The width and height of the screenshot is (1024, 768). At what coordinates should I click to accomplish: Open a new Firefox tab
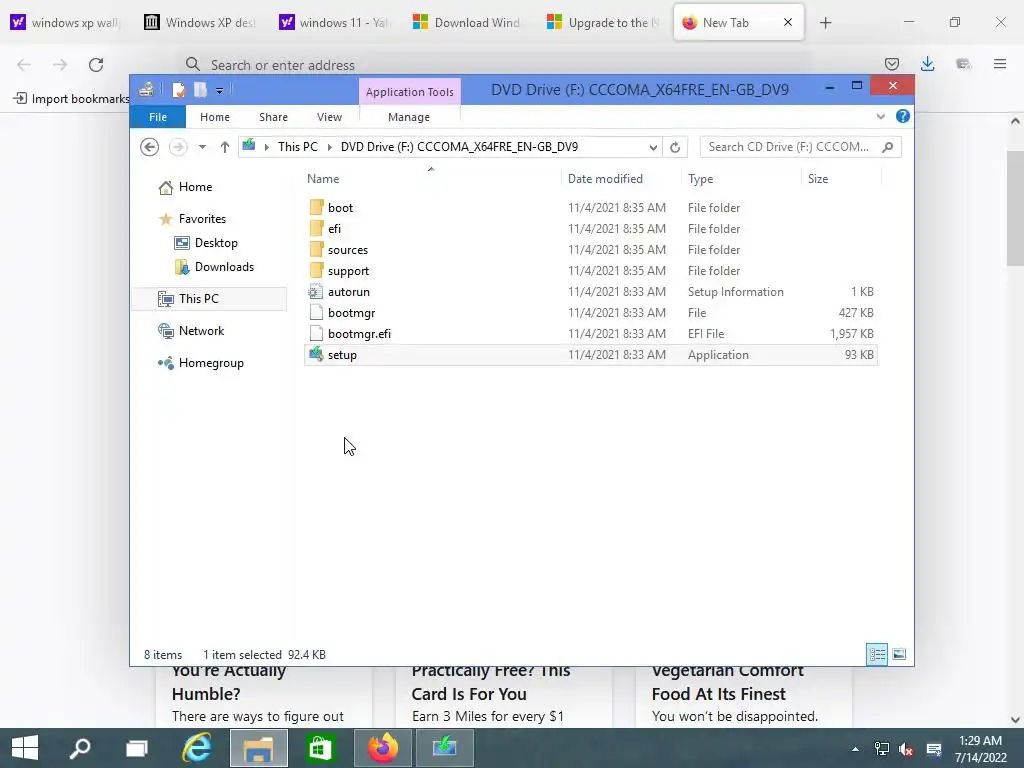(825, 23)
